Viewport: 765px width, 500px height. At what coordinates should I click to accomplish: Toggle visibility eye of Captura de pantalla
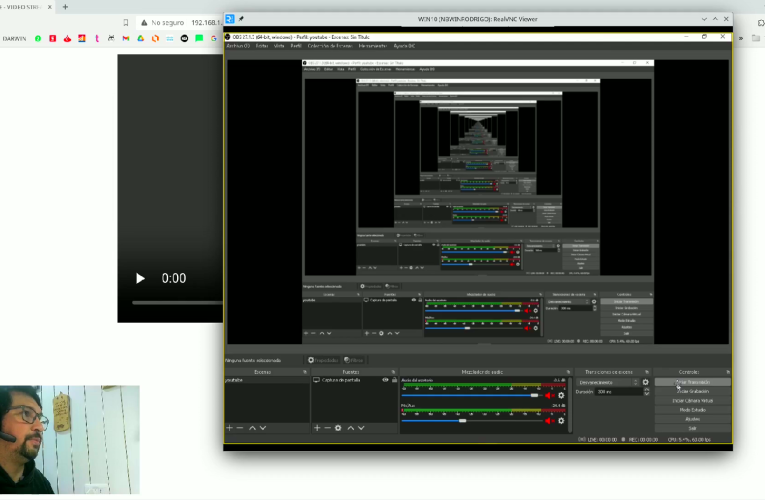(385, 380)
